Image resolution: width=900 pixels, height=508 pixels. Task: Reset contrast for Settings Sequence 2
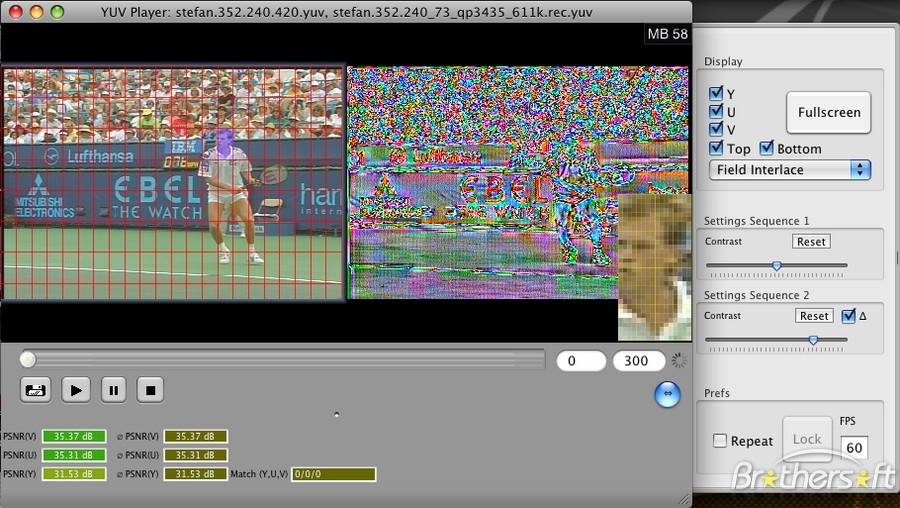(x=814, y=316)
